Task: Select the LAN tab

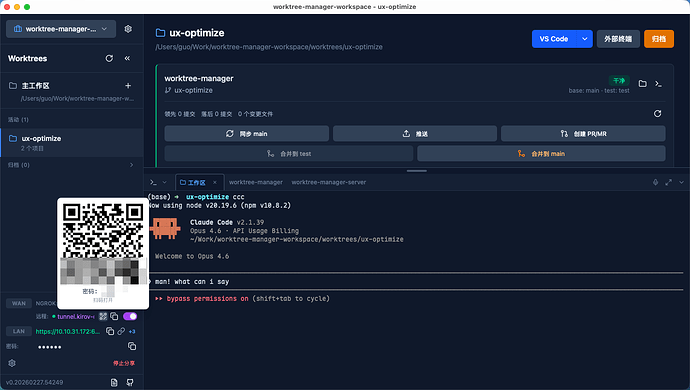Action: coord(18,331)
